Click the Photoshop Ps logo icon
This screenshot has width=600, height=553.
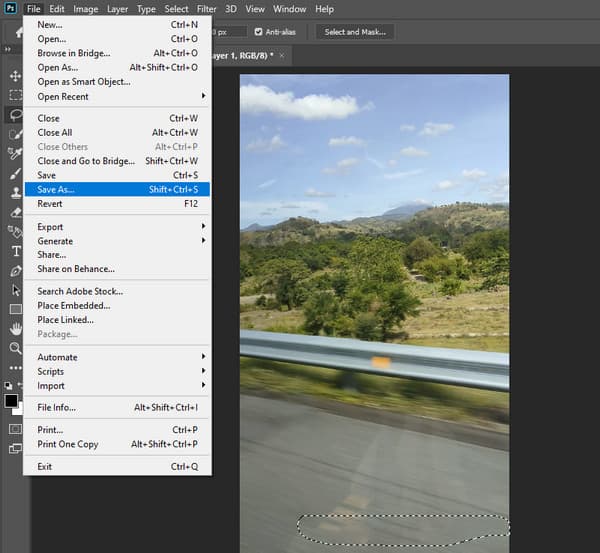[10, 8]
